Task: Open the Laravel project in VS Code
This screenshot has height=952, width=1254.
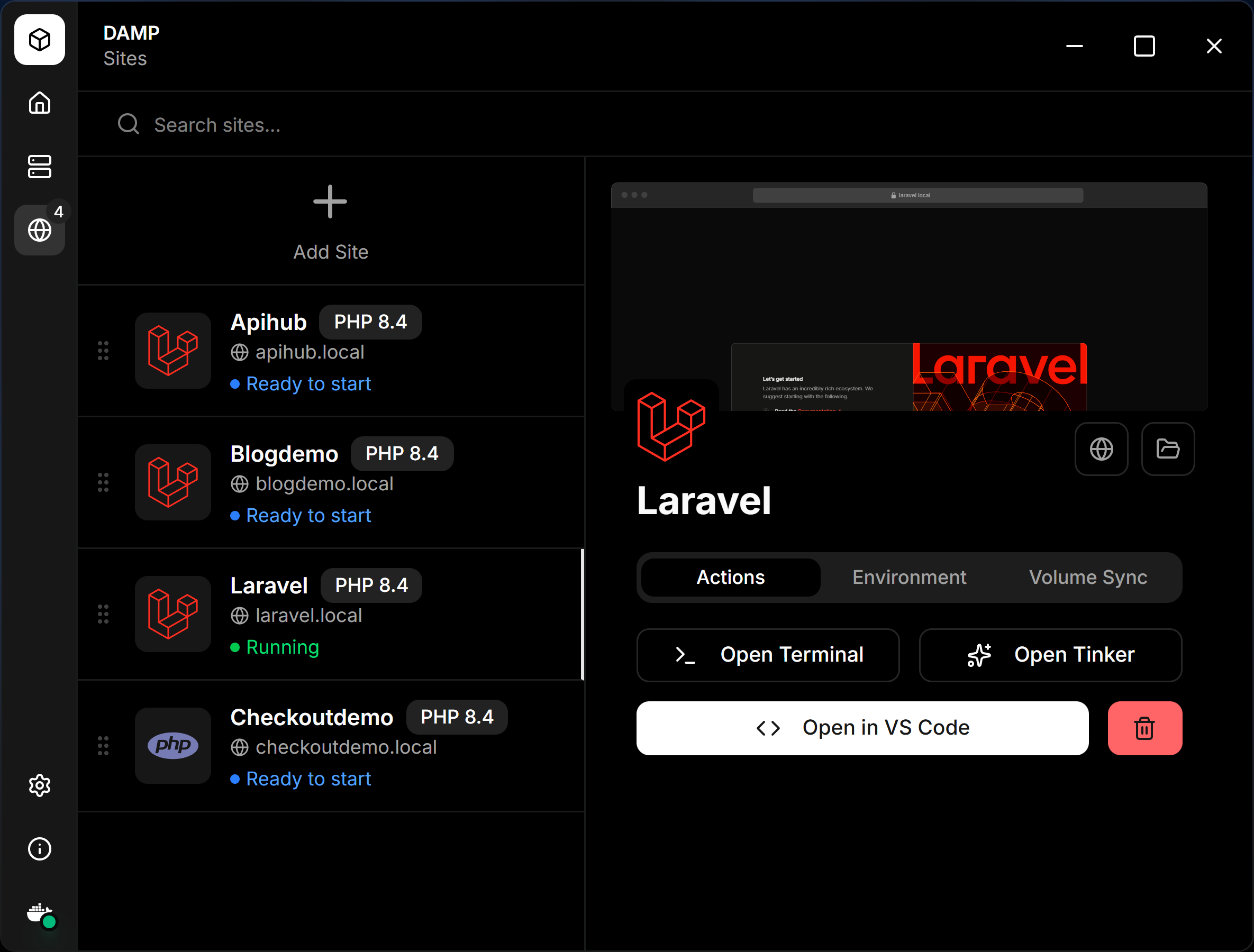Action: pos(863,728)
